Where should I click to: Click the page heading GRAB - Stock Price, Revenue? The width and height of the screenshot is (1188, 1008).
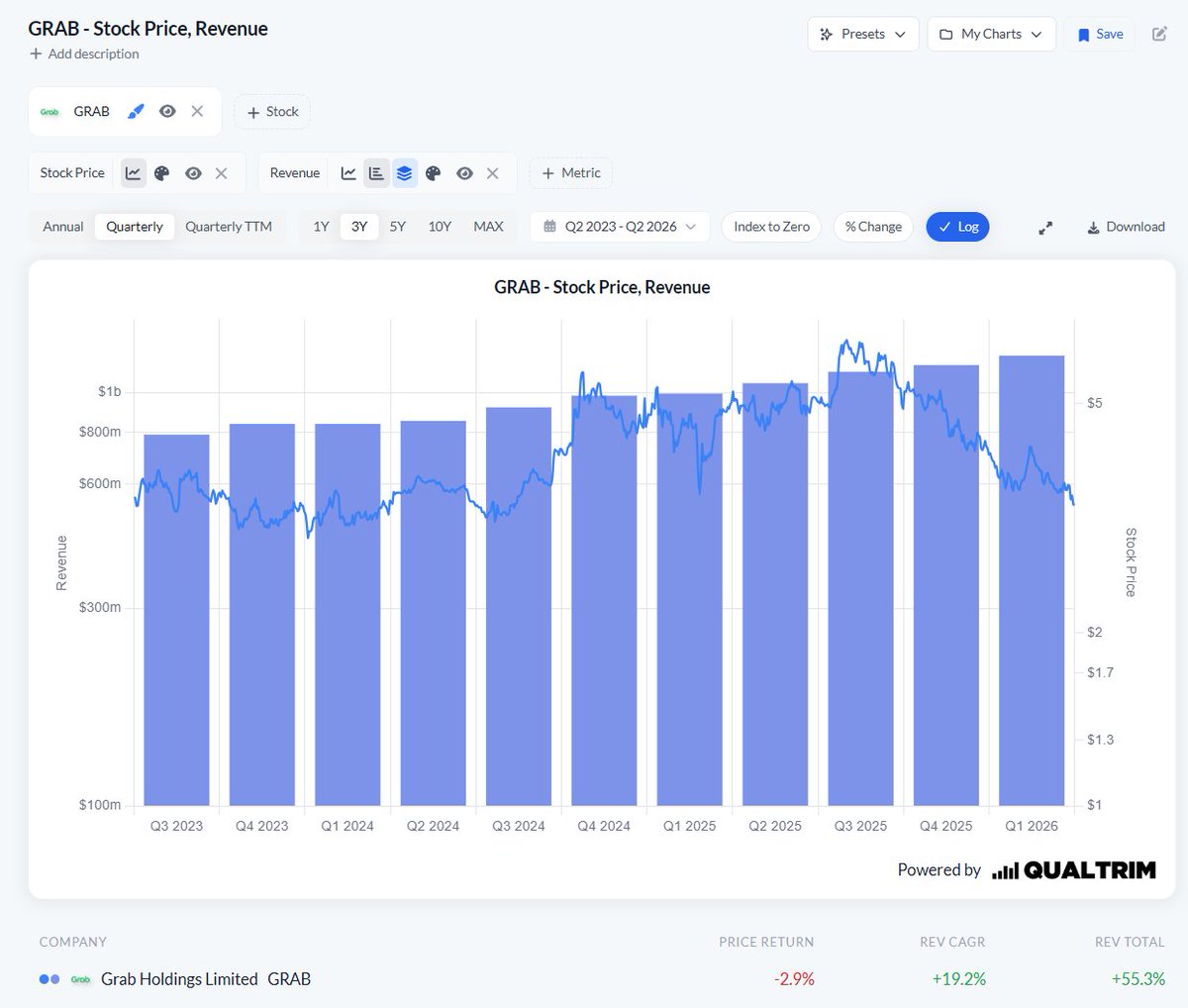[x=148, y=29]
